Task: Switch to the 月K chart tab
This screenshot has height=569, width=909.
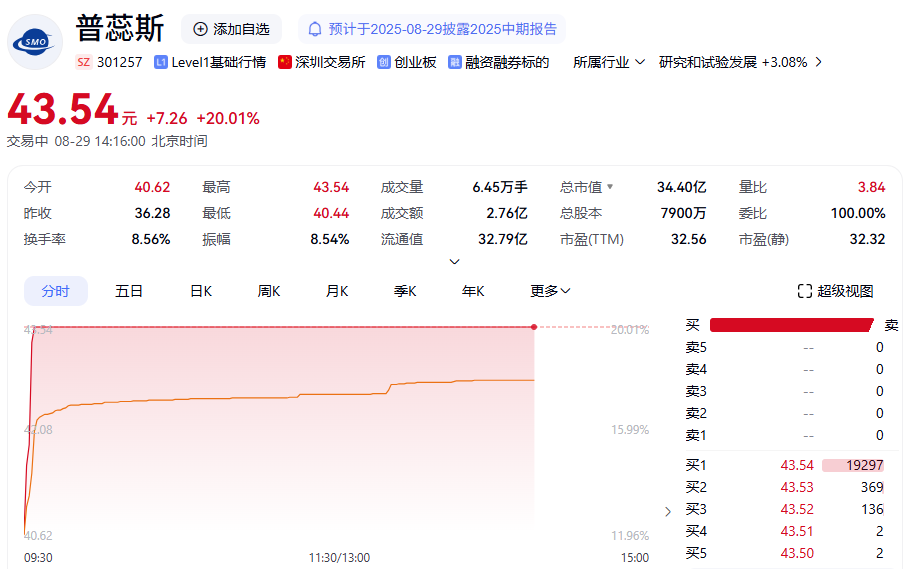Action: pos(337,291)
